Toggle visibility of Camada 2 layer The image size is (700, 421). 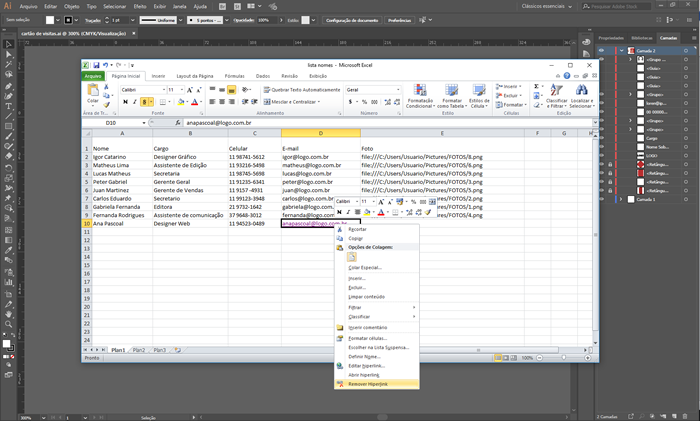602,50
